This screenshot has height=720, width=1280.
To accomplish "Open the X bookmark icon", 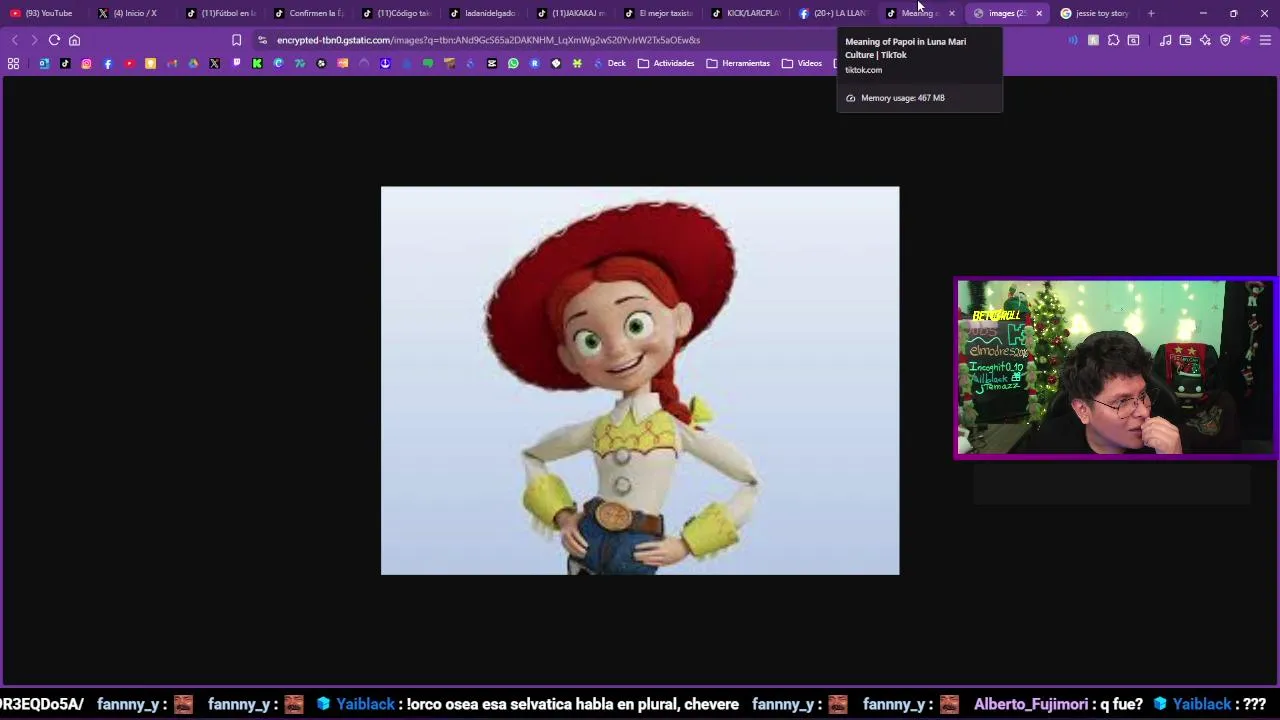I will (x=214, y=63).
